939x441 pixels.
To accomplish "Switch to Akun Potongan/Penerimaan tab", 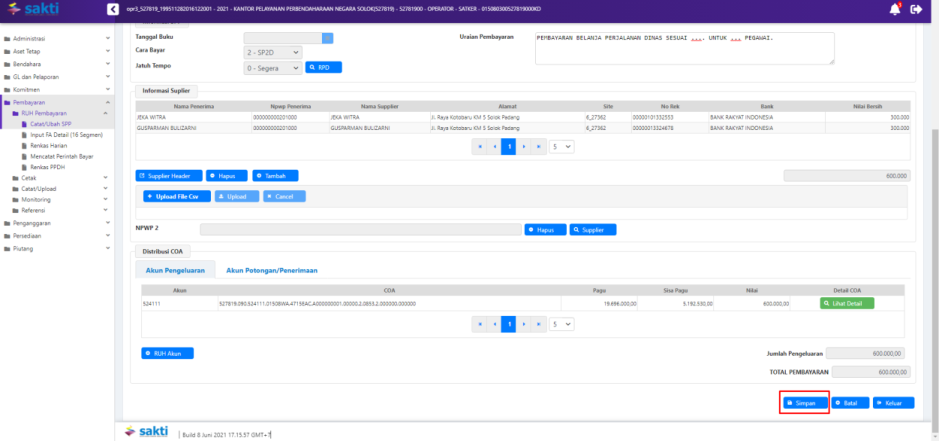I will pyautogui.click(x=271, y=270).
